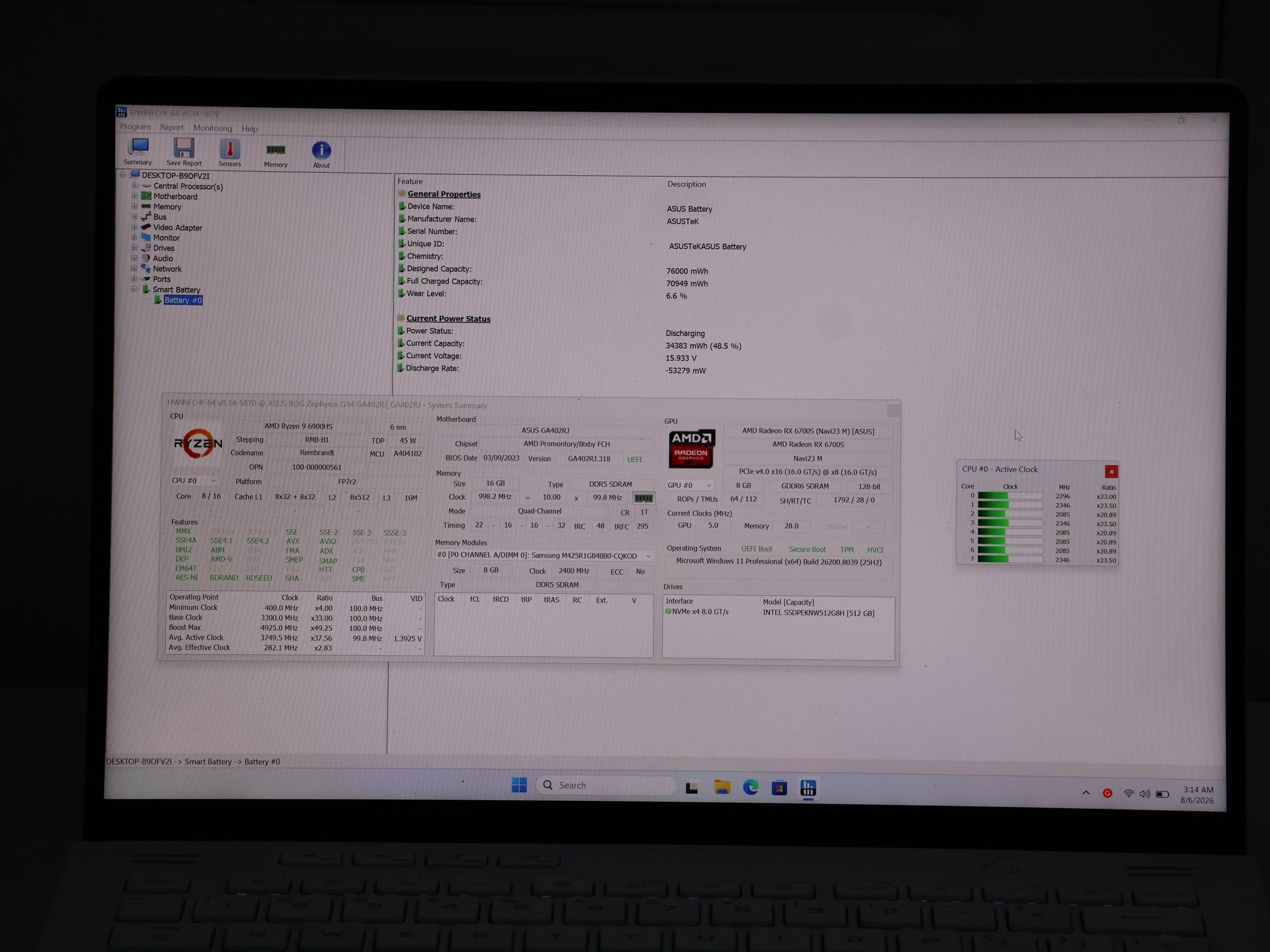Click the INTEL SSDPEKNW512G8H drive entry

click(x=819, y=613)
